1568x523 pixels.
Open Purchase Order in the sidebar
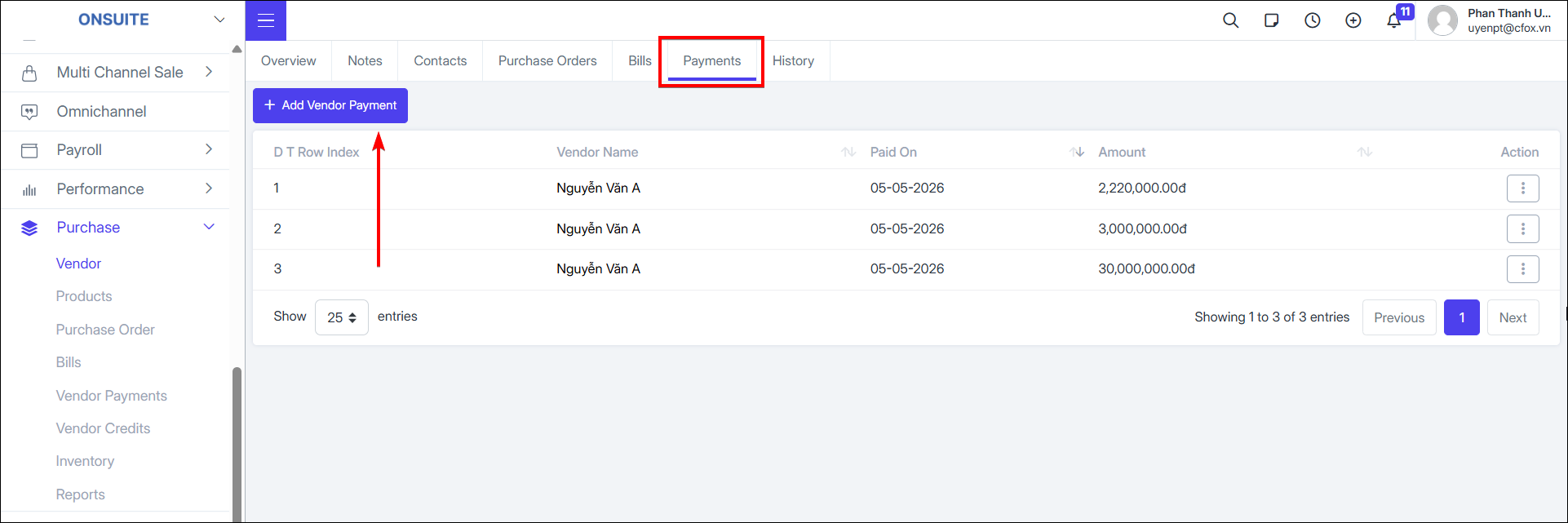(105, 330)
